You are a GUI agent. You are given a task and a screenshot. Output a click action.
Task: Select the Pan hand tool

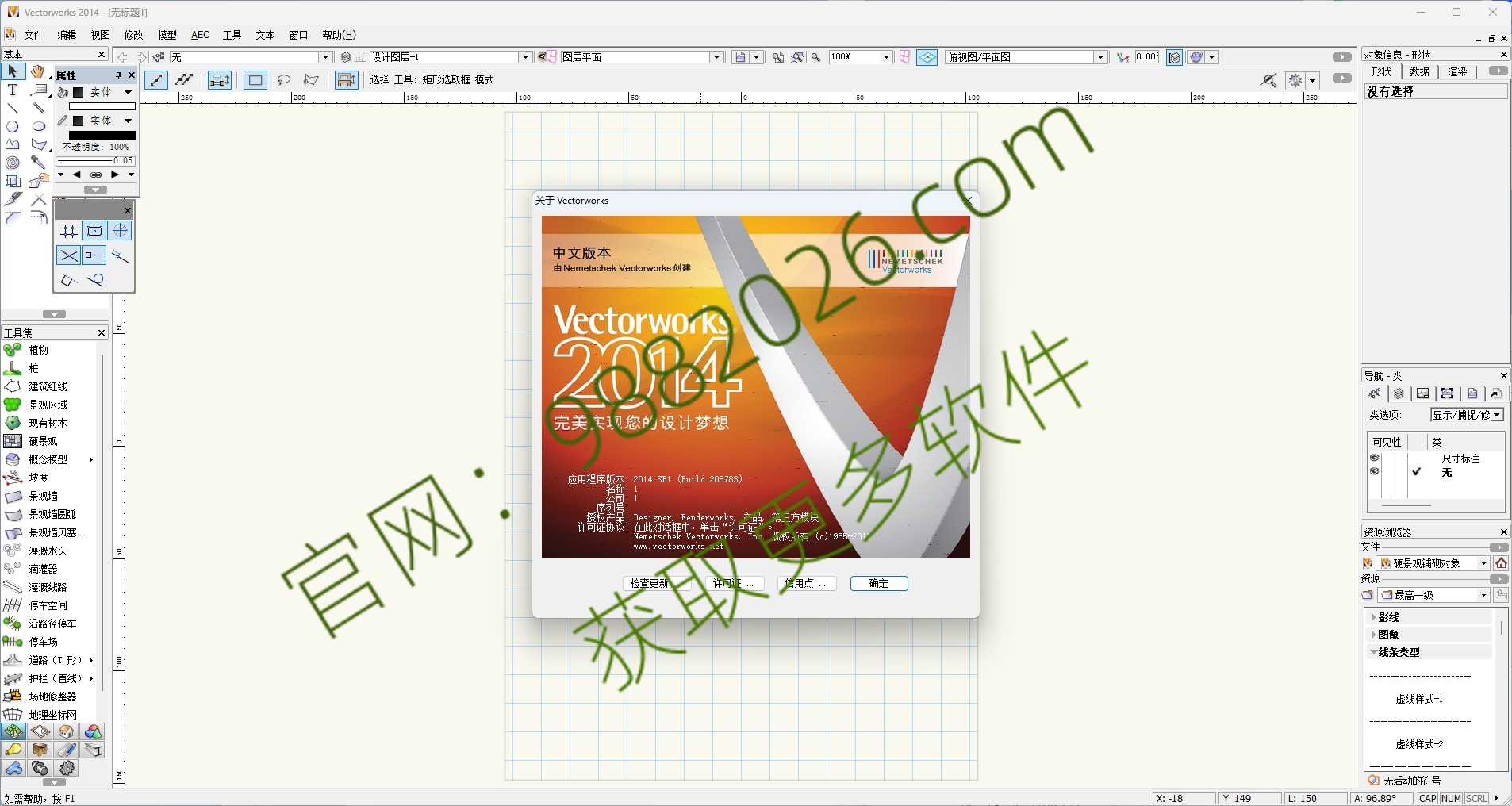click(x=38, y=72)
